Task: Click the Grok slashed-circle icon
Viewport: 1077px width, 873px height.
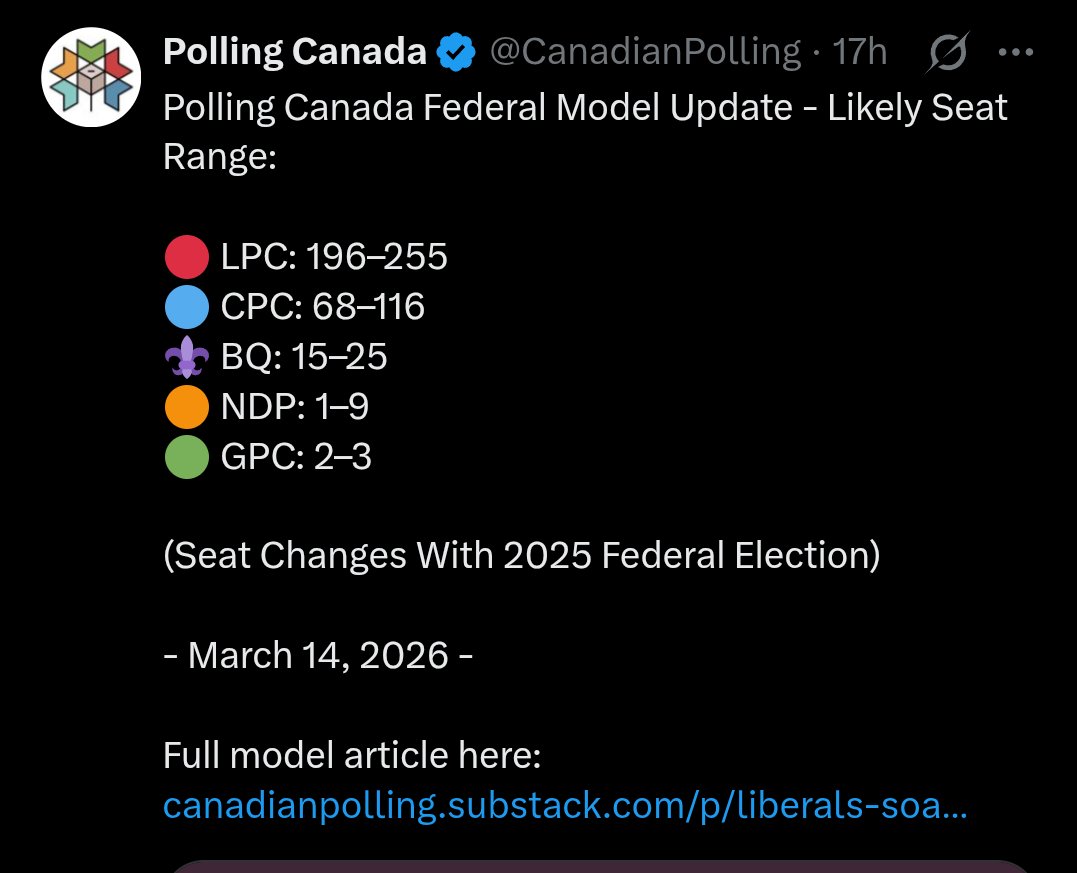Action: (946, 53)
